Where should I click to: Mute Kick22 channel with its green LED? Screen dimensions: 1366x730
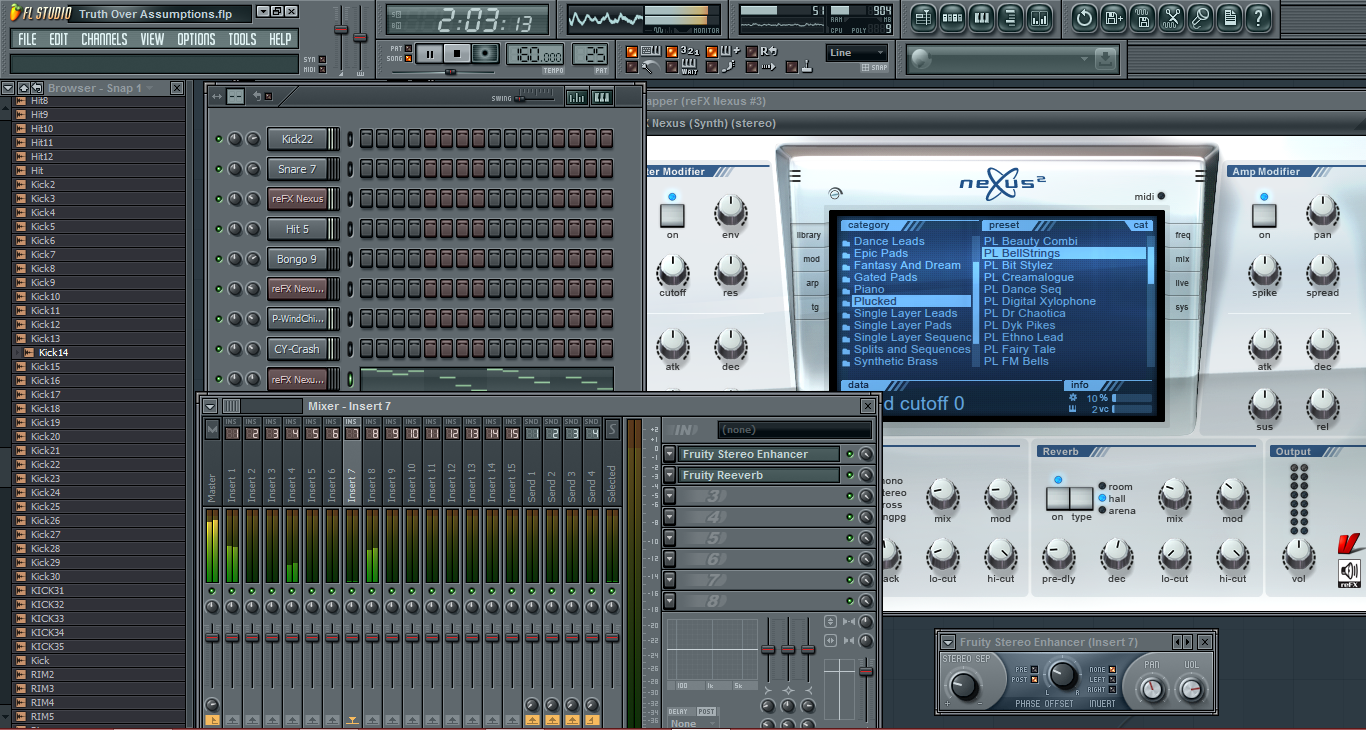pyautogui.click(x=219, y=139)
